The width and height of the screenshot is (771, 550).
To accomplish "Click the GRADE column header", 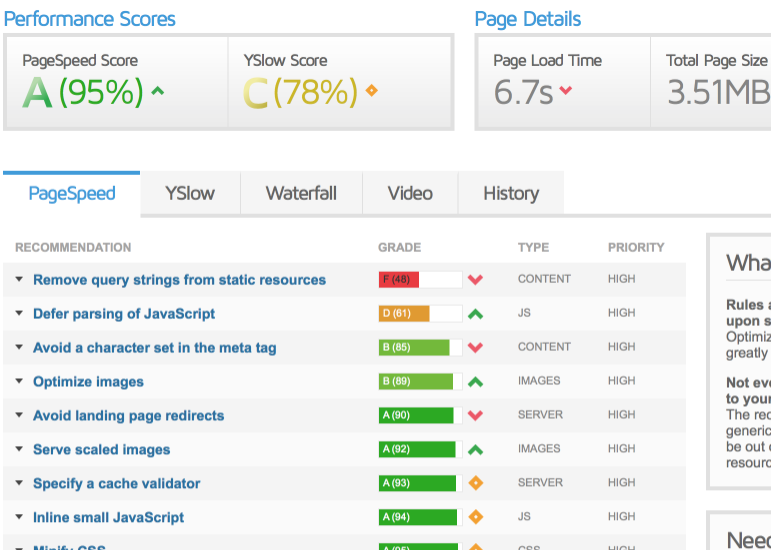I will click(399, 247).
